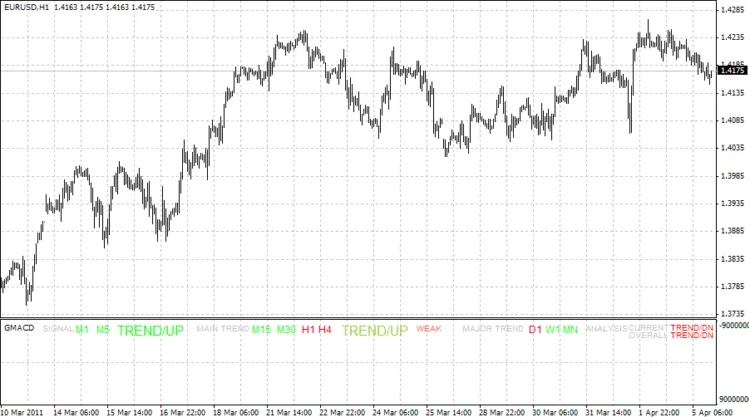Click the 1.3835 price axis label

(x=732, y=259)
